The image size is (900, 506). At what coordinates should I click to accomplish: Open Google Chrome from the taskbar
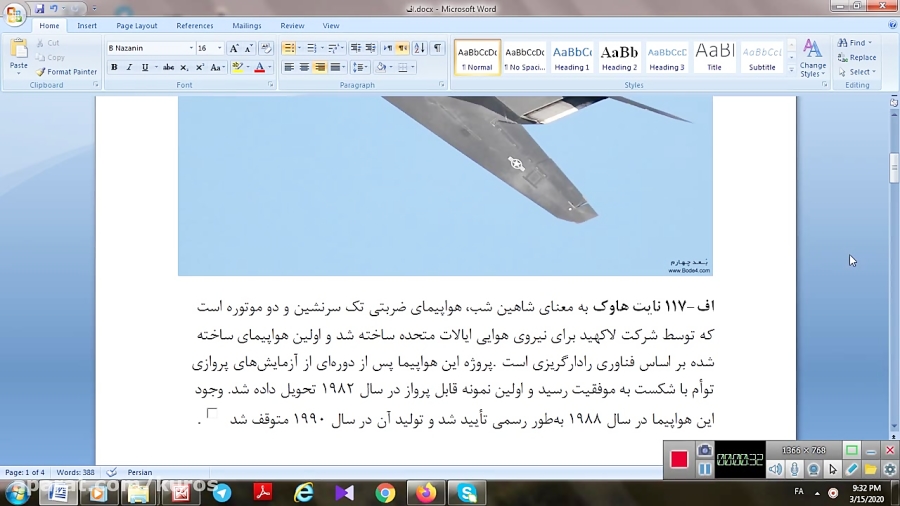click(x=385, y=492)
